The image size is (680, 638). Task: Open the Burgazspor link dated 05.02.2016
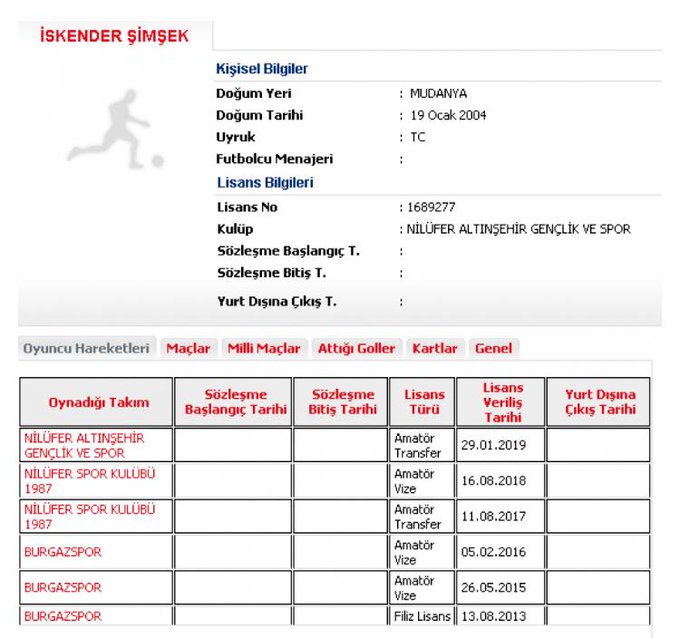click(x=63, y=552)
